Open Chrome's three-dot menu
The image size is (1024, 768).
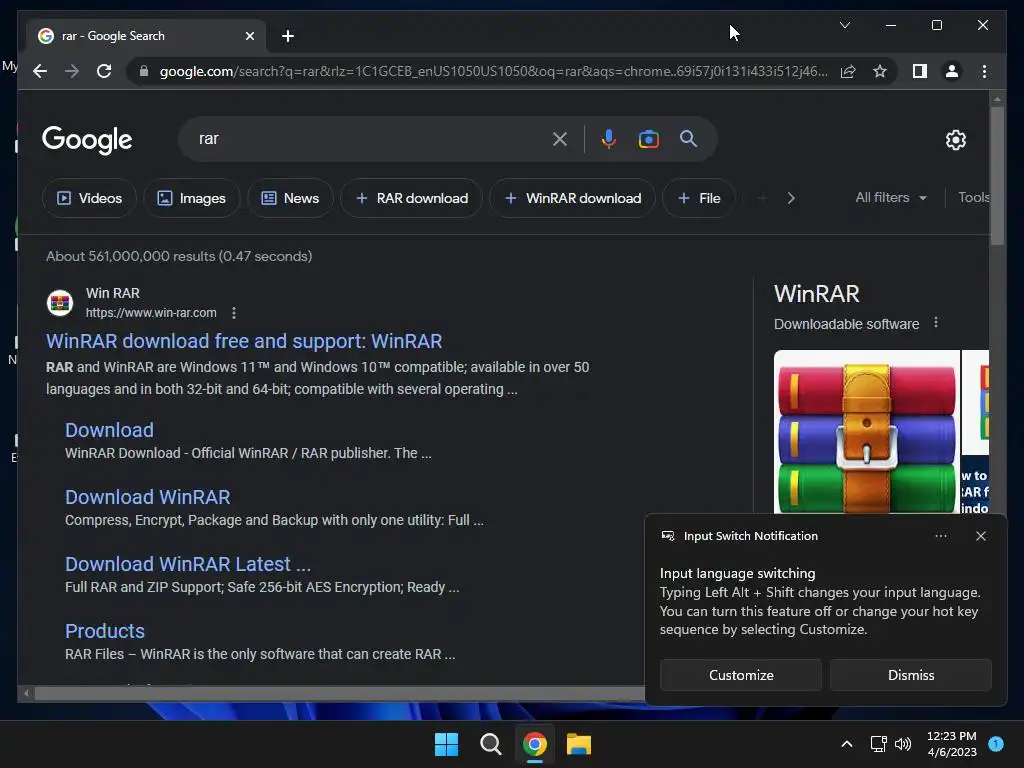pyautogui.click(x=984, y=71)
